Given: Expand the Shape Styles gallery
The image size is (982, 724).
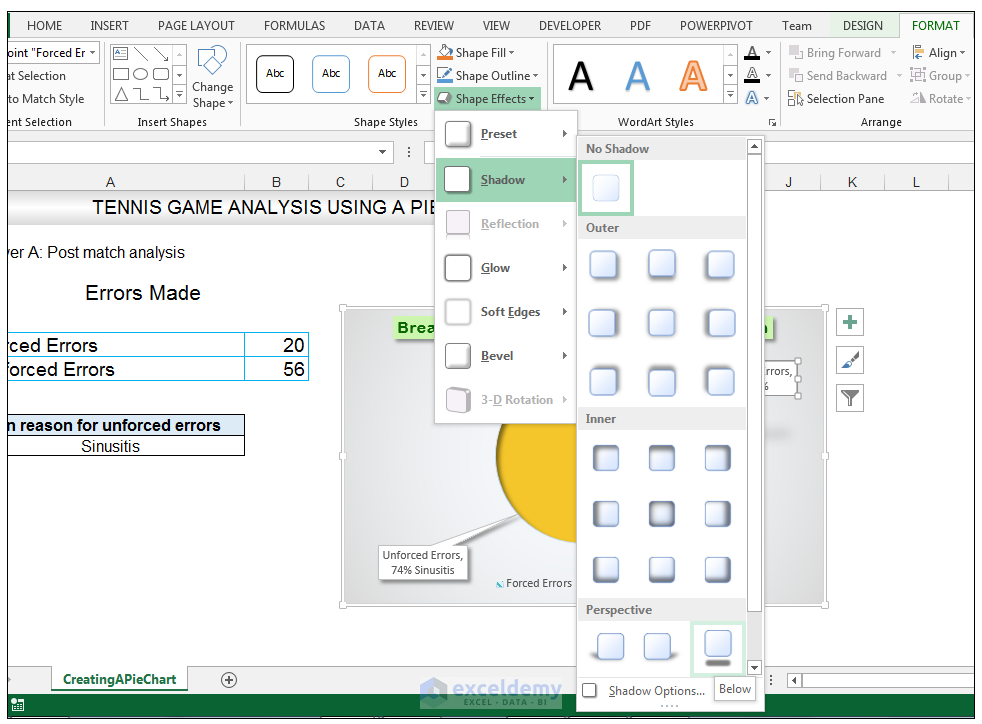Looking at the screenshot, I should (423, 95).
